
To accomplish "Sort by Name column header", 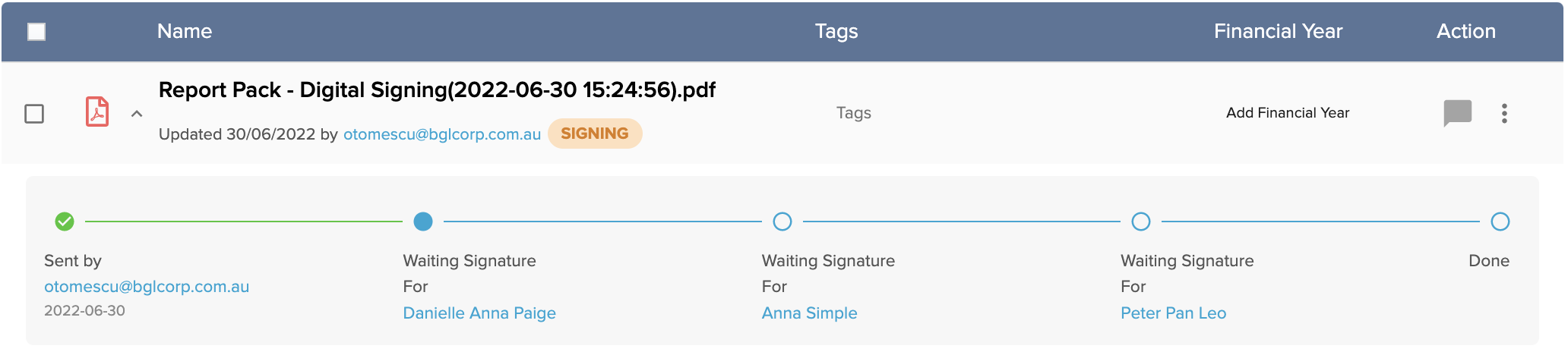I will [185, 31].
